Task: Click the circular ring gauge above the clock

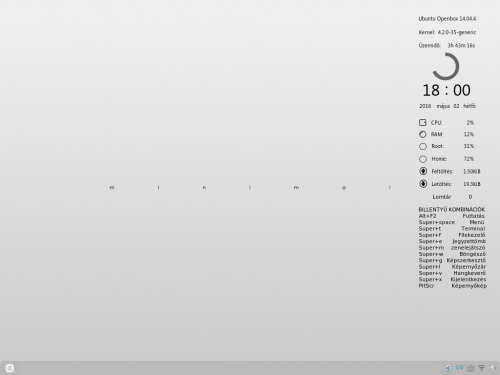Action: click(x=446, y=66)
